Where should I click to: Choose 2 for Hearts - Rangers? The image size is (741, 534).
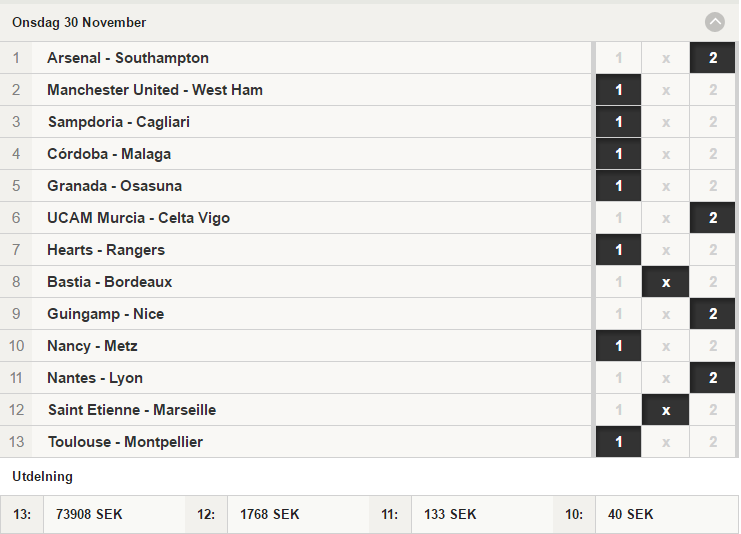pyautogui.click(x=713, y=250)
